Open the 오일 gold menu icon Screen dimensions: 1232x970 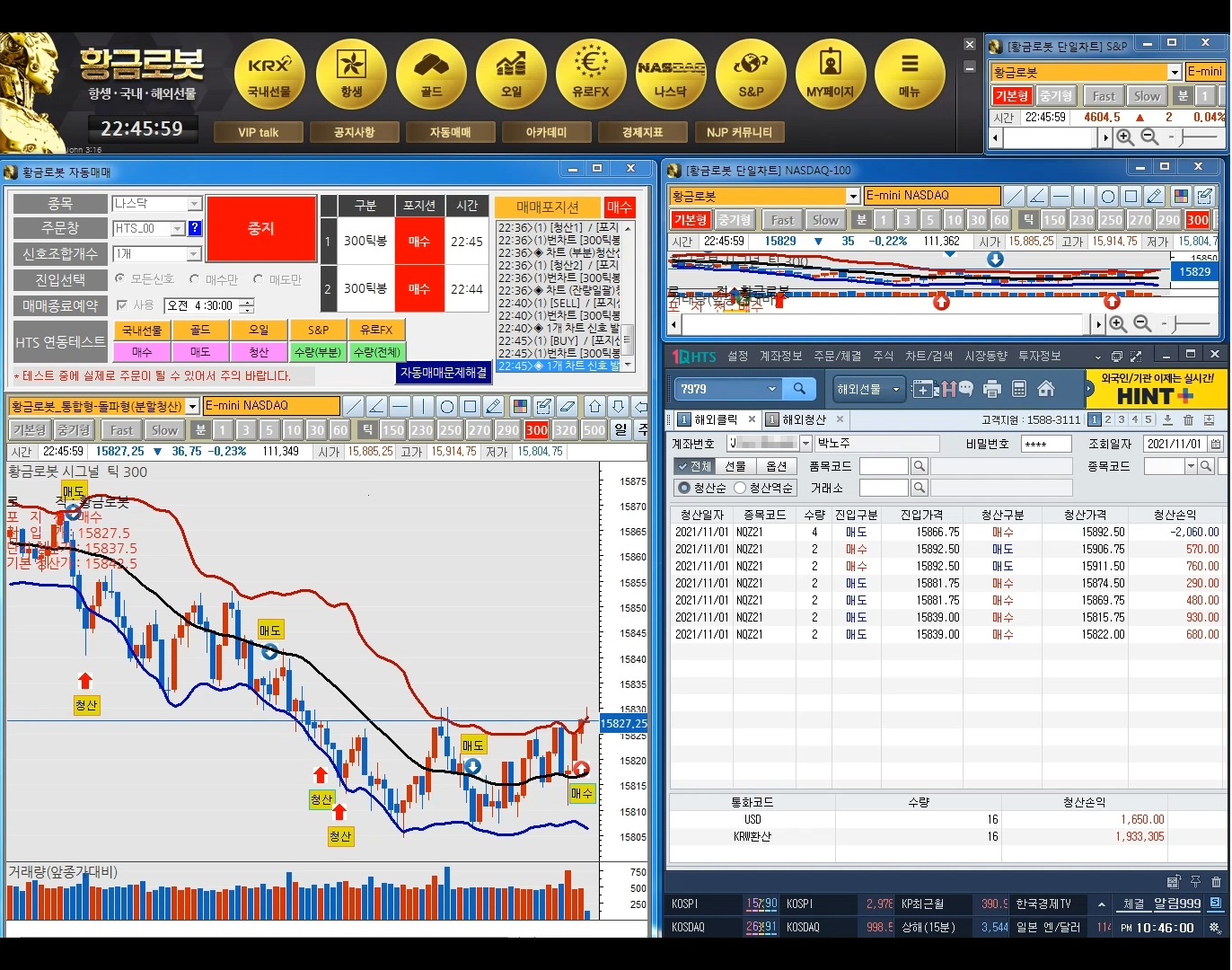click(511, 75)
